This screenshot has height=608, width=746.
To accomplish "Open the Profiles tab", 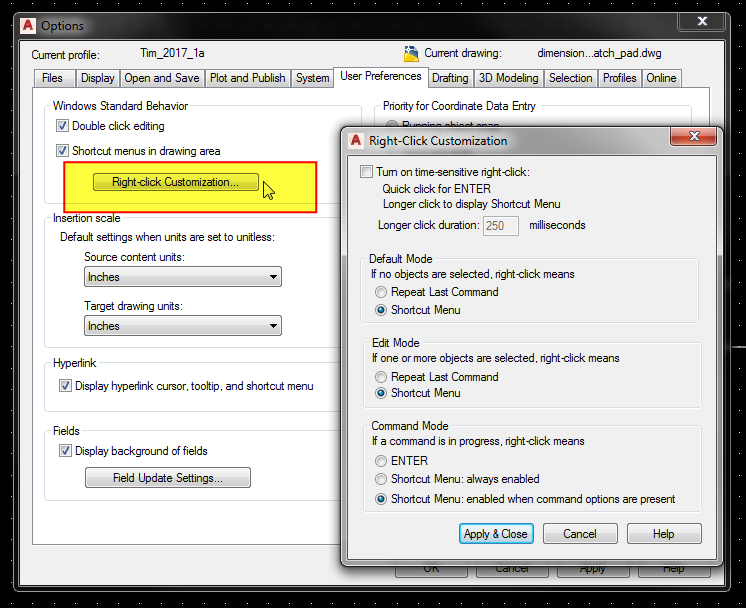I will pos(619,78).
